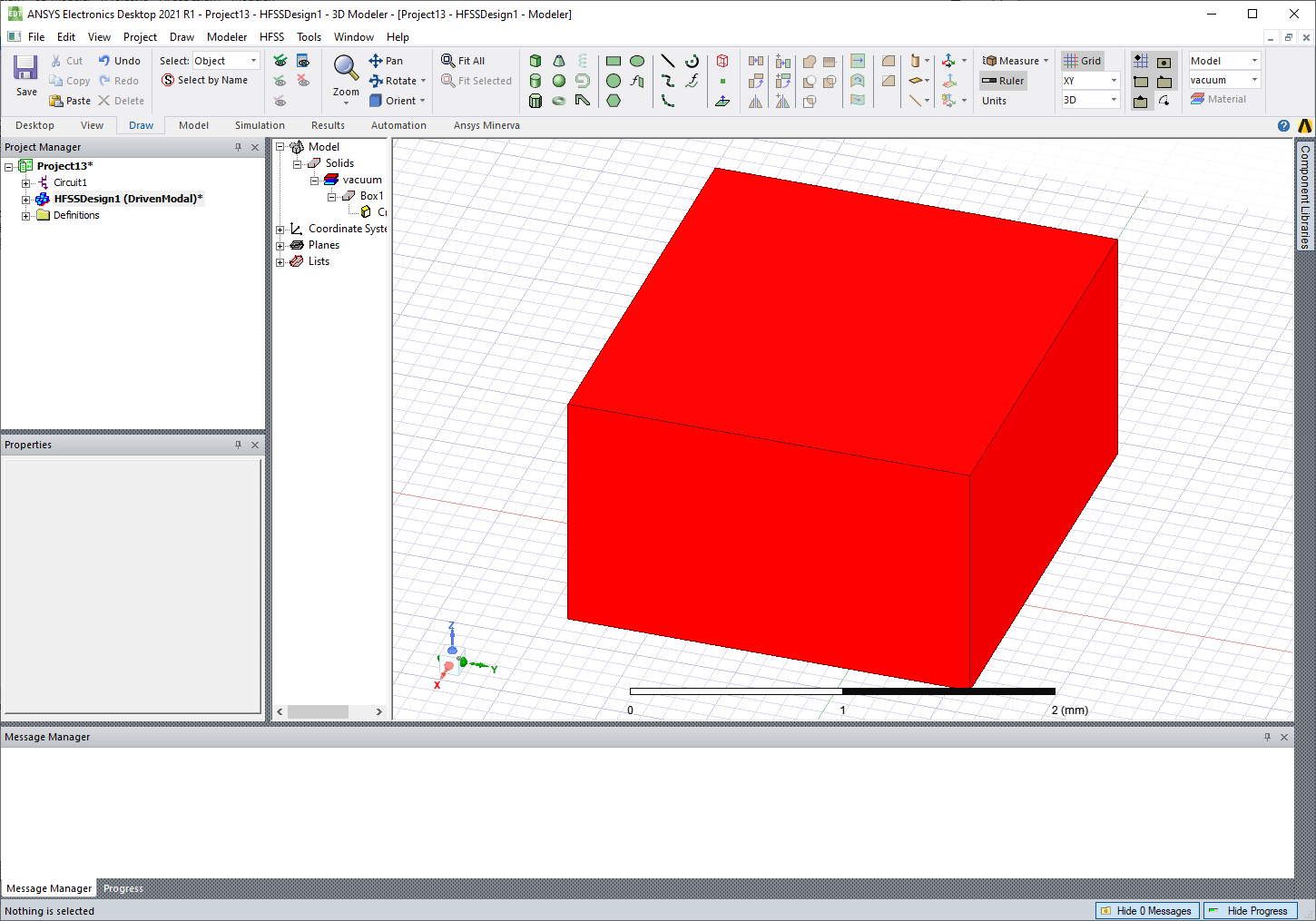
Task: Expand the Definitions folder node
Action: point(26,216)
